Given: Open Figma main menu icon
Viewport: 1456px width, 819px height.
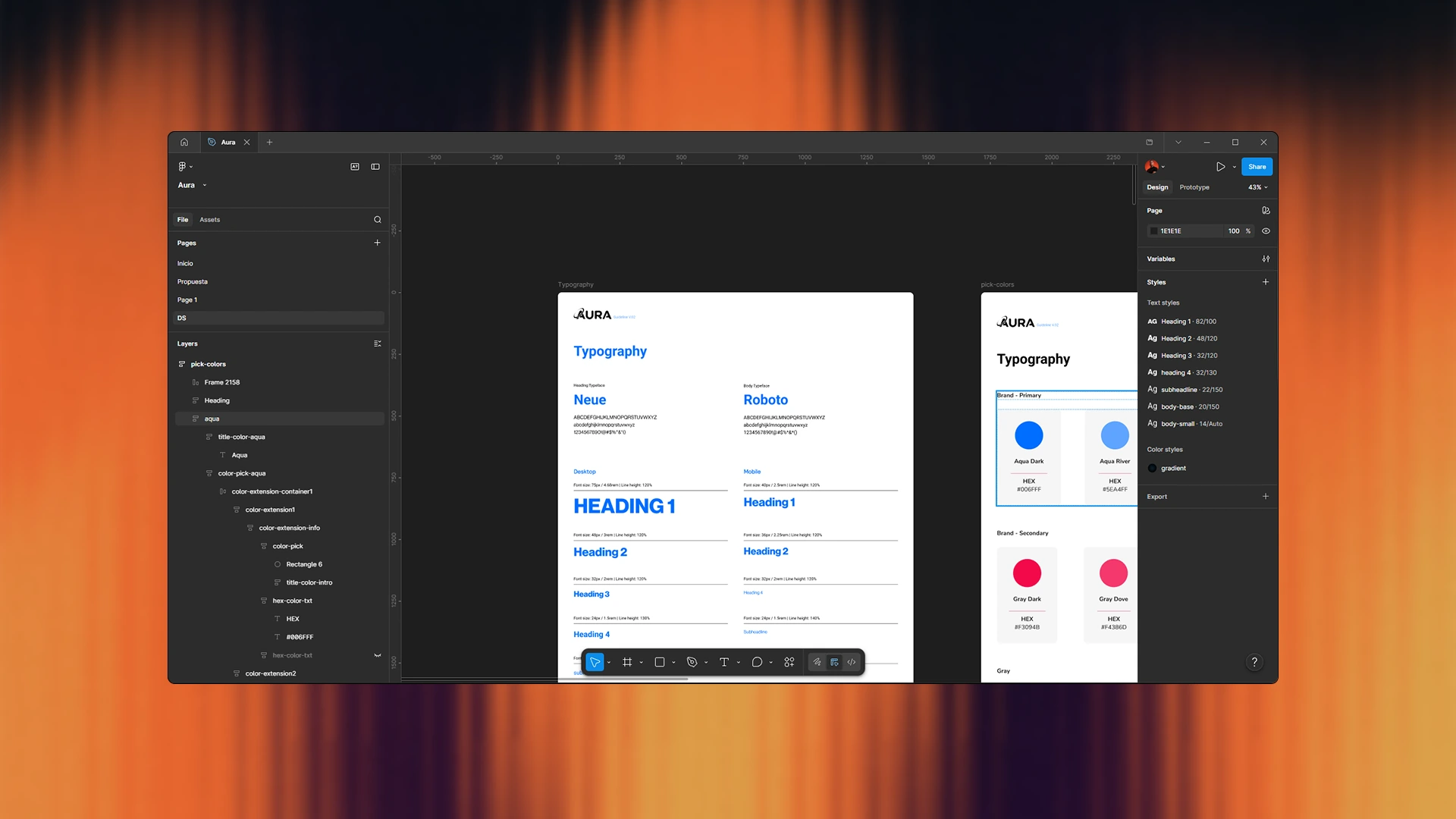Looking at the screenshot, I should pos(182,166).
